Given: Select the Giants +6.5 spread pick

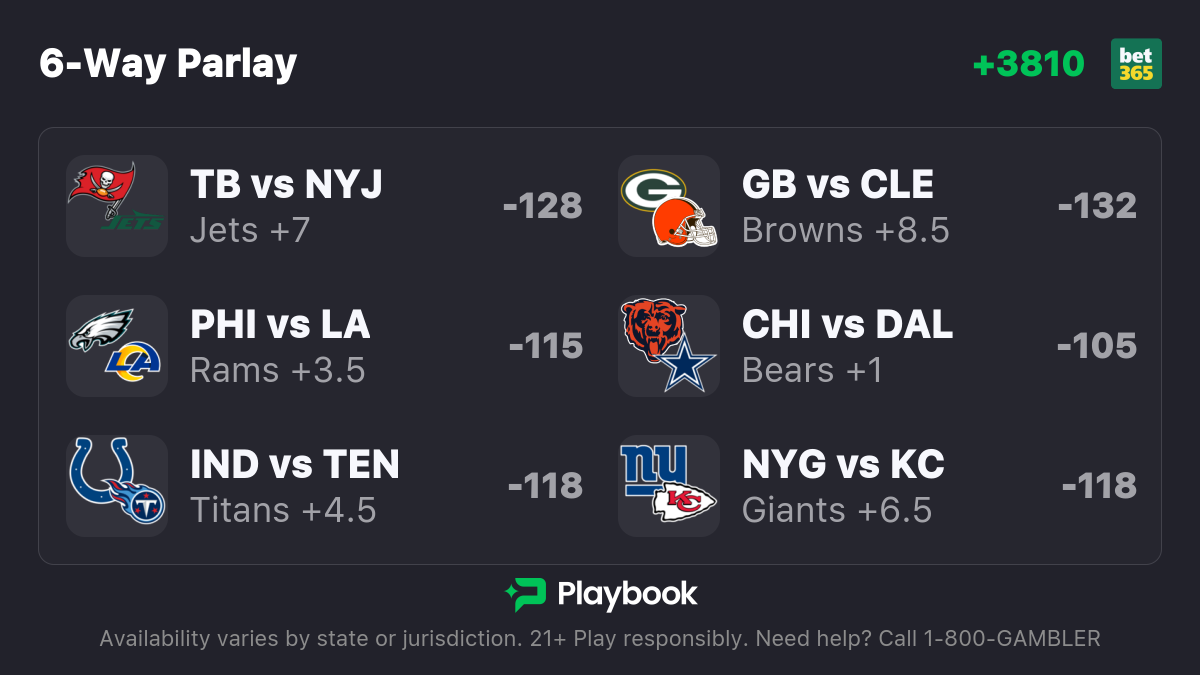Looking at the screenshot, I should [x=837, y=510].
